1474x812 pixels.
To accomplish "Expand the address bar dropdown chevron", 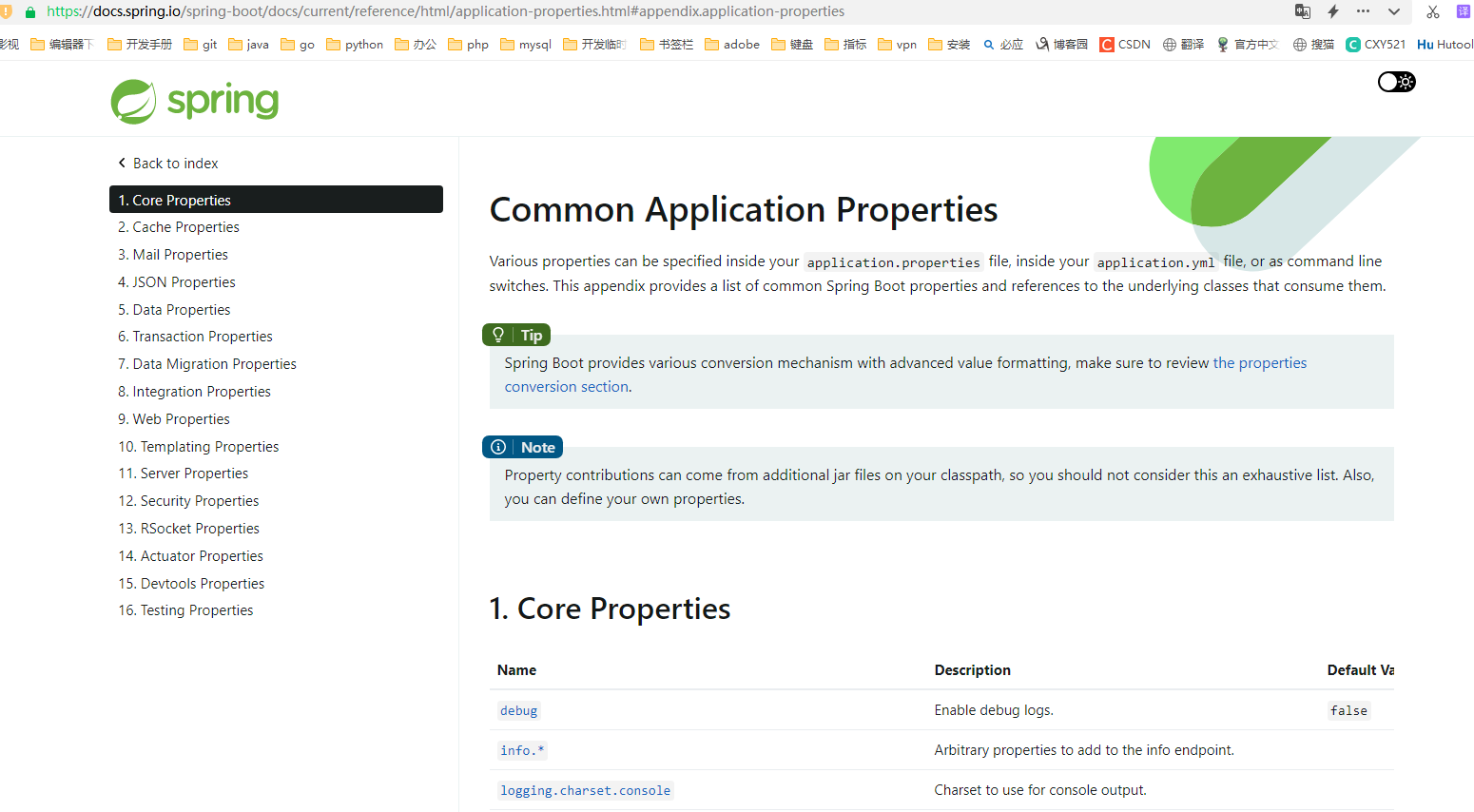I will click(x=1394, y=11).
